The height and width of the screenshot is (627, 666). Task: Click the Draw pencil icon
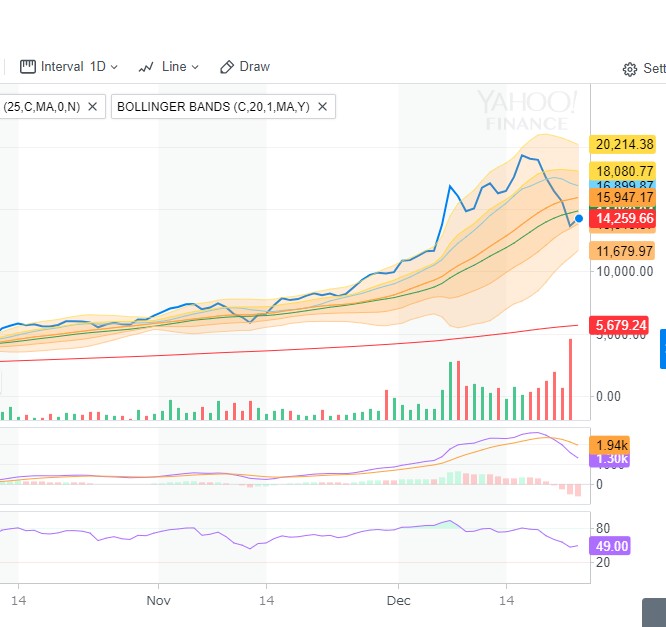point(227,67)
